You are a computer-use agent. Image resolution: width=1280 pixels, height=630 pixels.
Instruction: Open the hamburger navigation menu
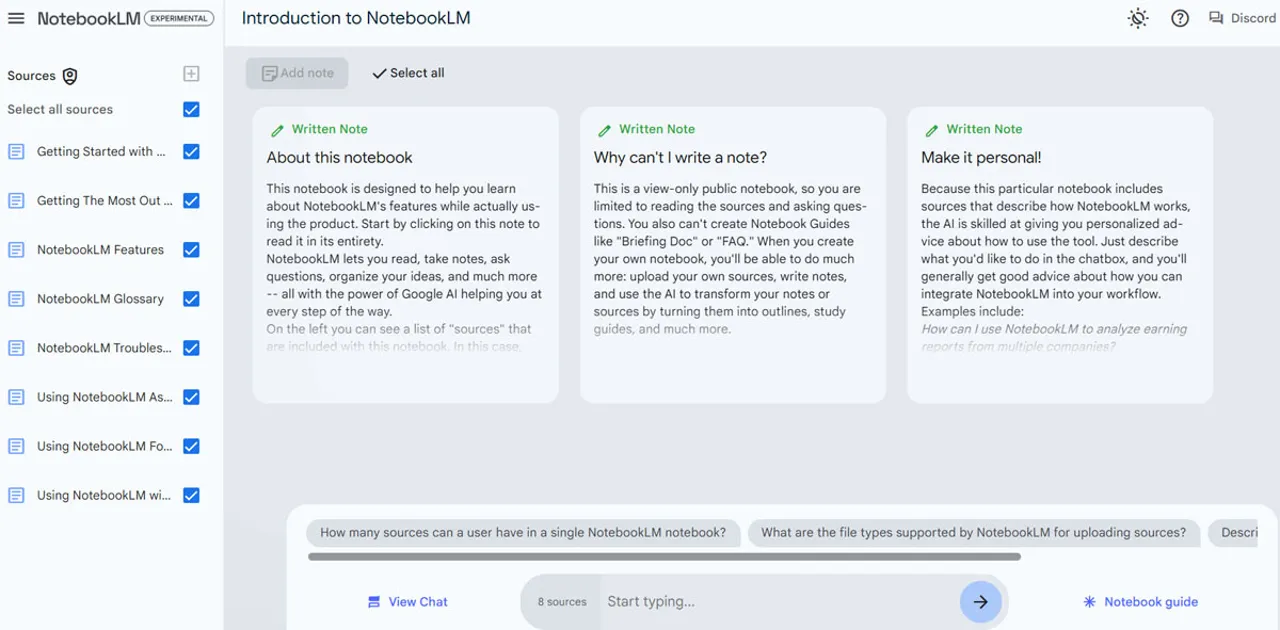pos(15,17)
